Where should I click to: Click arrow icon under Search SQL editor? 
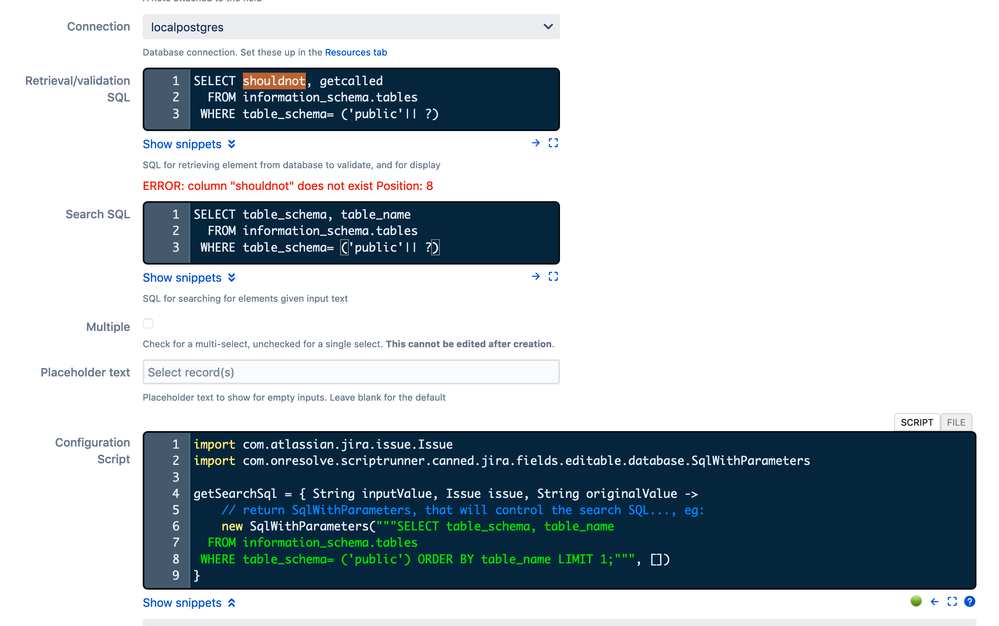tap(535, 276)
